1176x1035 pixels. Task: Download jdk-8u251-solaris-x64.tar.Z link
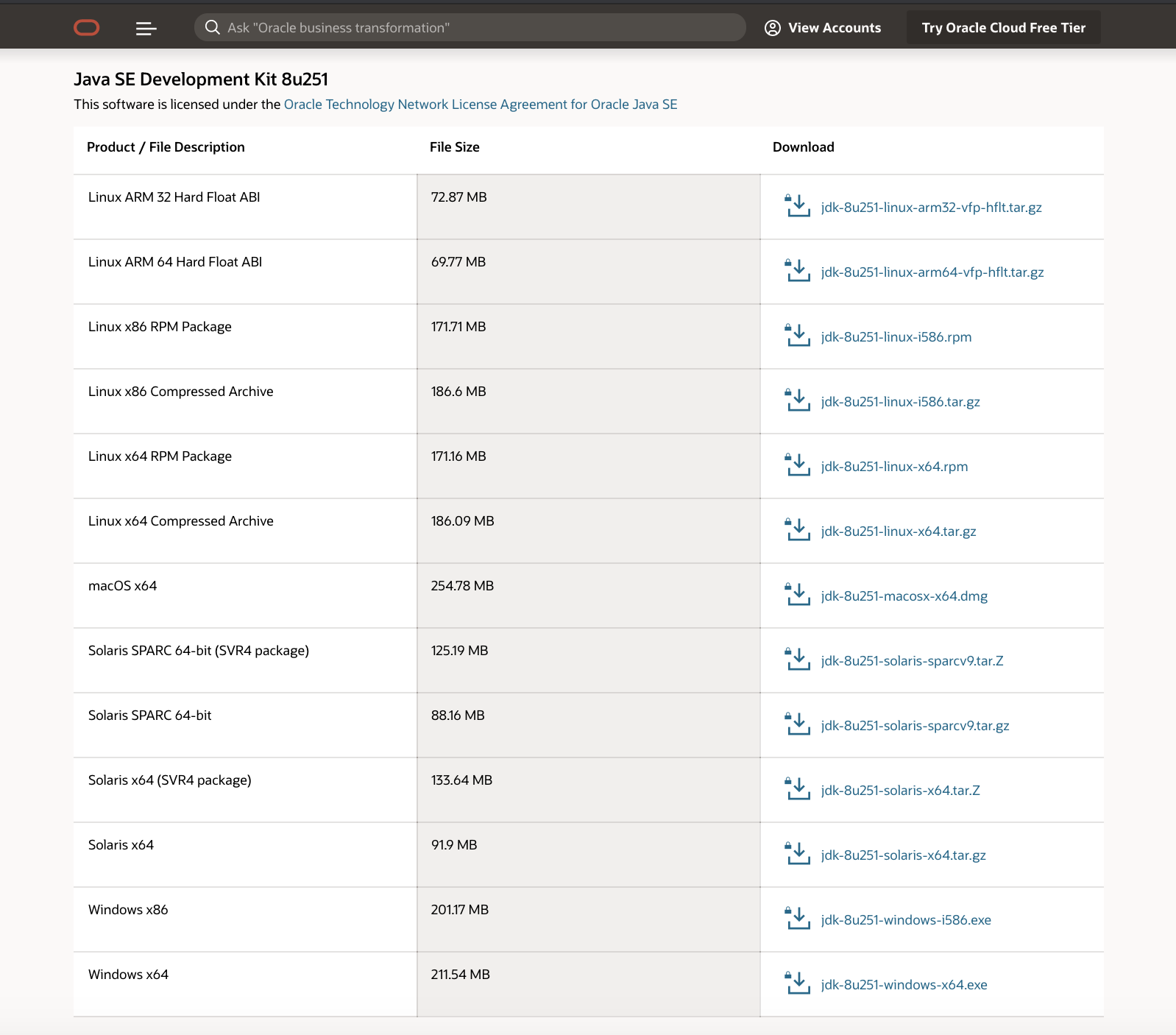(x=901, y=791)
